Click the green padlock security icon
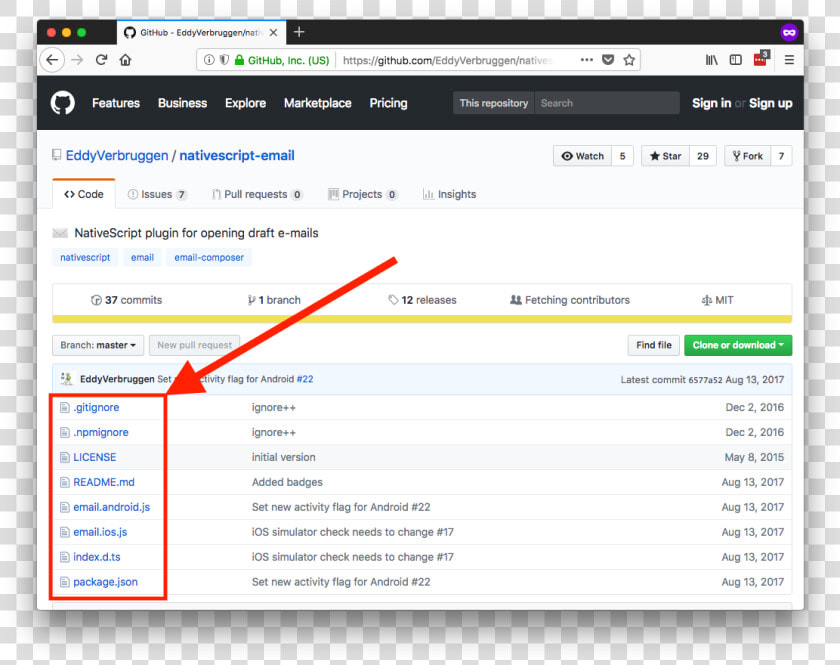Image resolution: width=840 pixels, height=665 pixels. coord(239,60)
